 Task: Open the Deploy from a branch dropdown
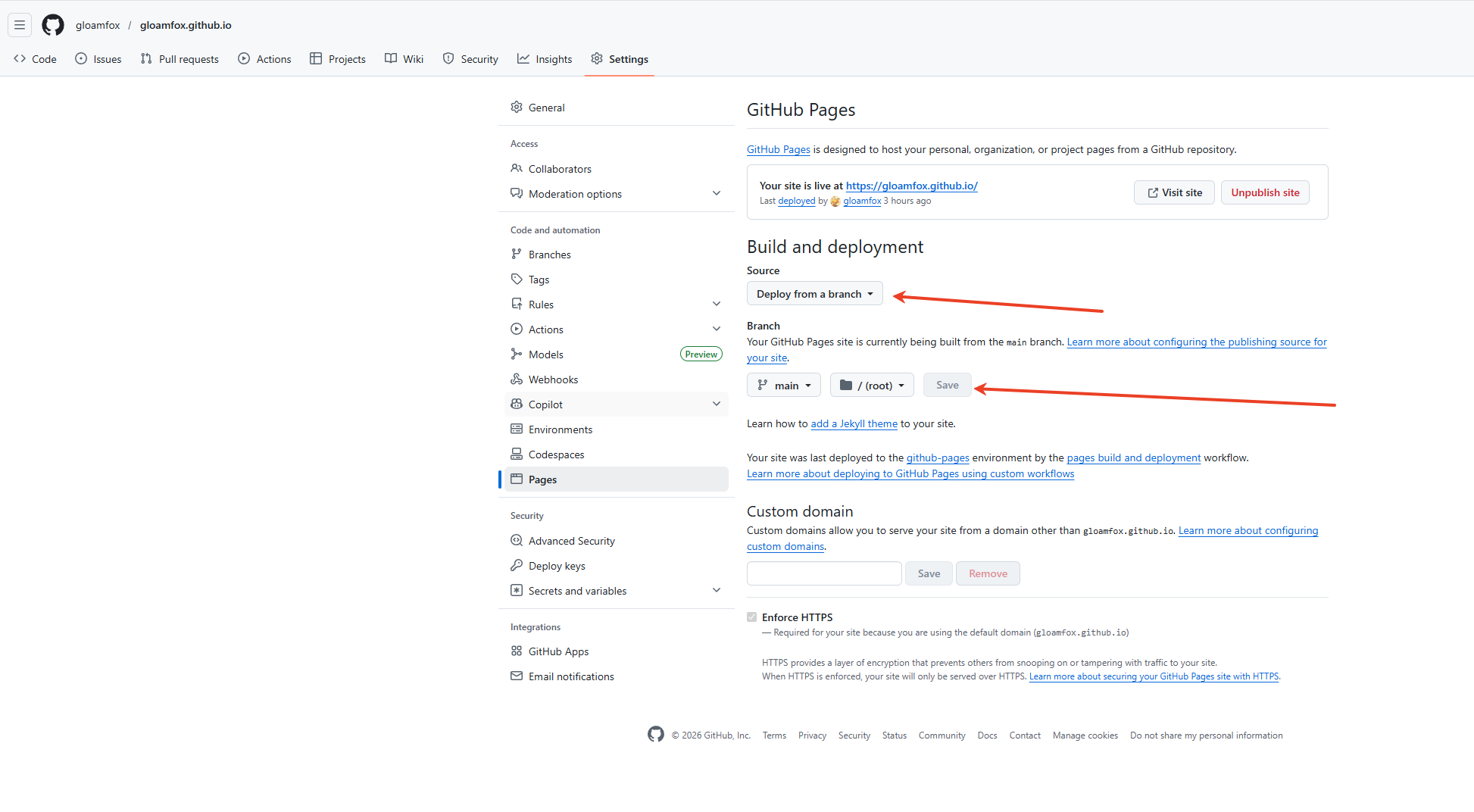click(814, 294)
